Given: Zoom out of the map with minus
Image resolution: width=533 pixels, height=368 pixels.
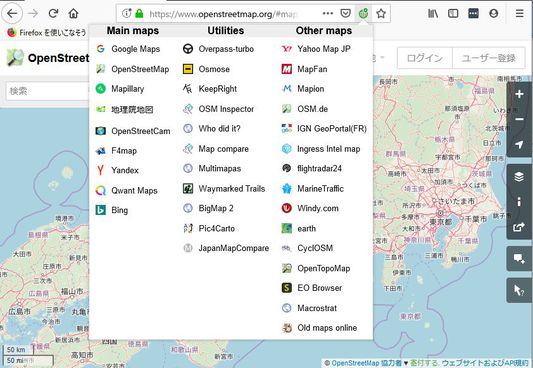Looking at the screenshot, I should [519, 119].
